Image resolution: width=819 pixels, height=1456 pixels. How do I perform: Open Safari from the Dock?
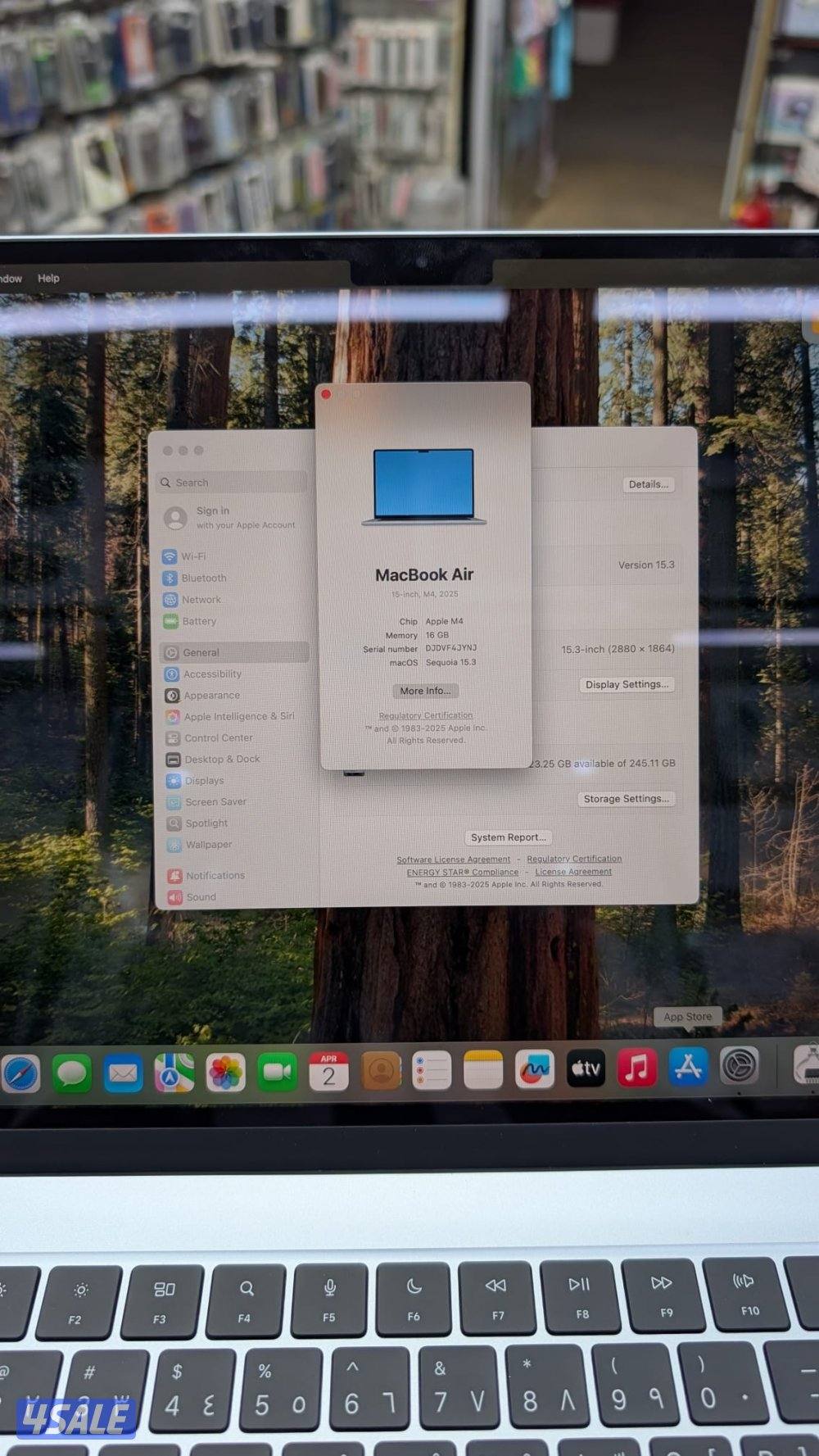pyautogui.click(x=20, y=1073)
